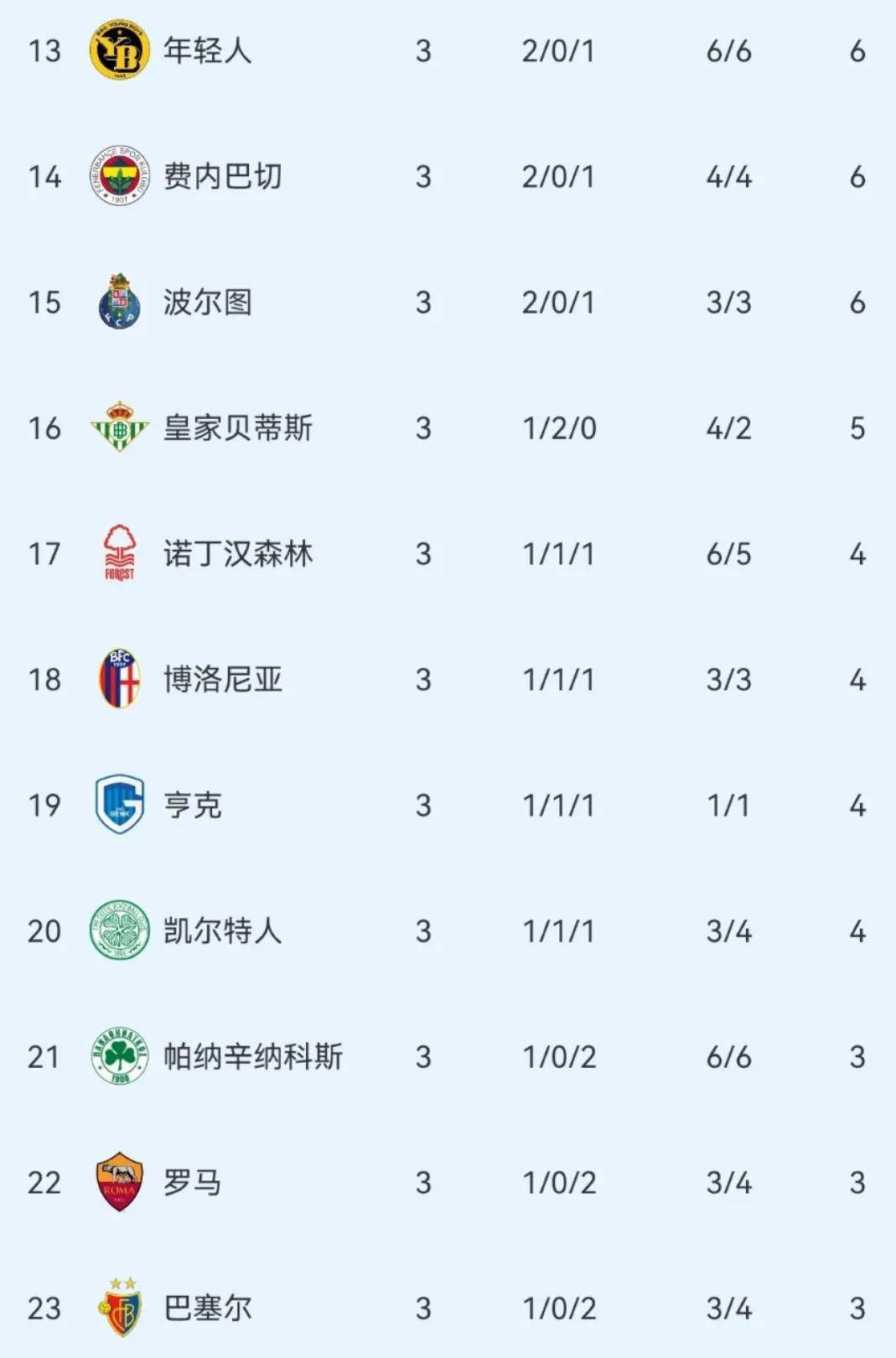This screenshot has height=1358, width=896.
Task: Open the Panathinaikos shamrock logo
Action: click(x=120, y=1056)
